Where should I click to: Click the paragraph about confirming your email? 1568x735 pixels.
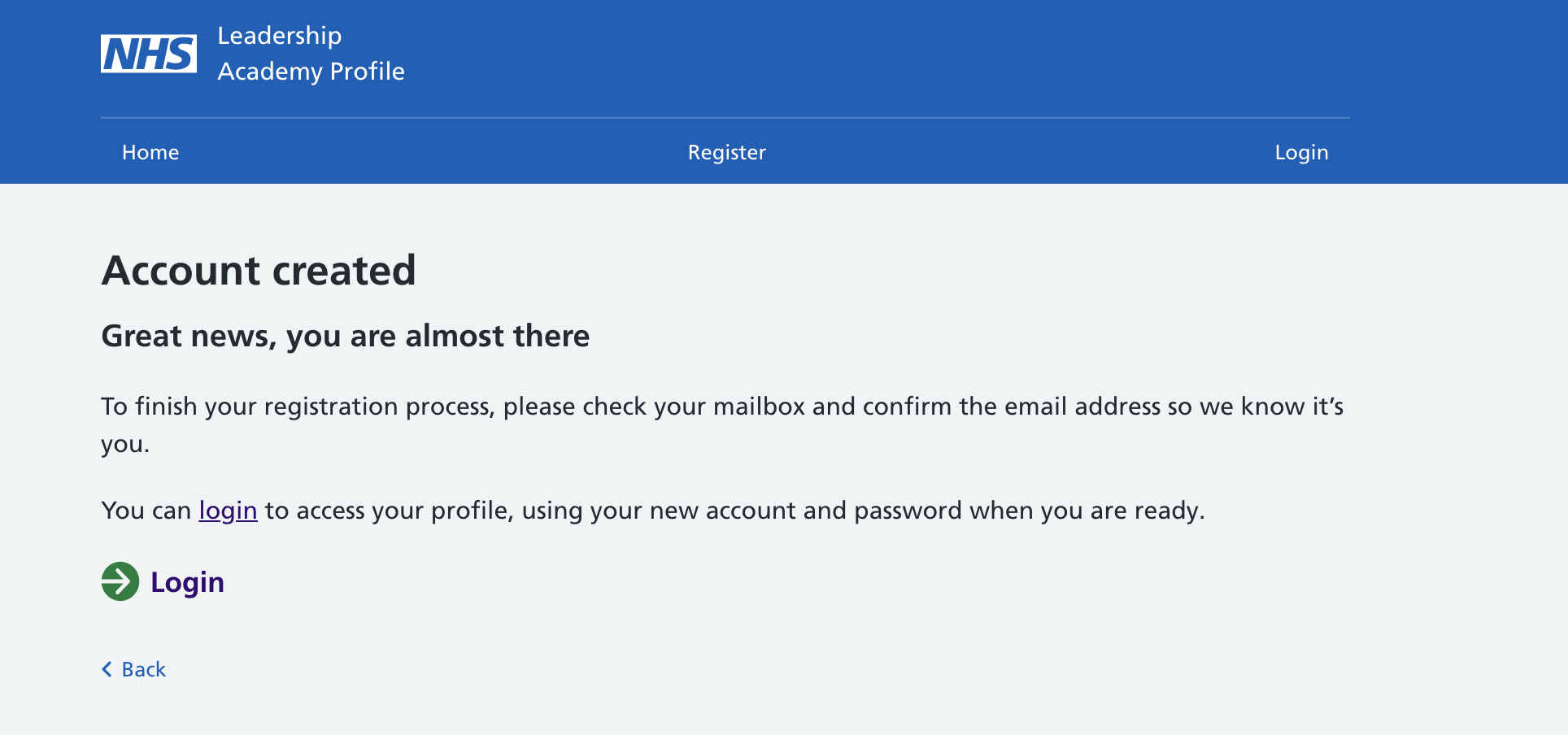(722, 425)
